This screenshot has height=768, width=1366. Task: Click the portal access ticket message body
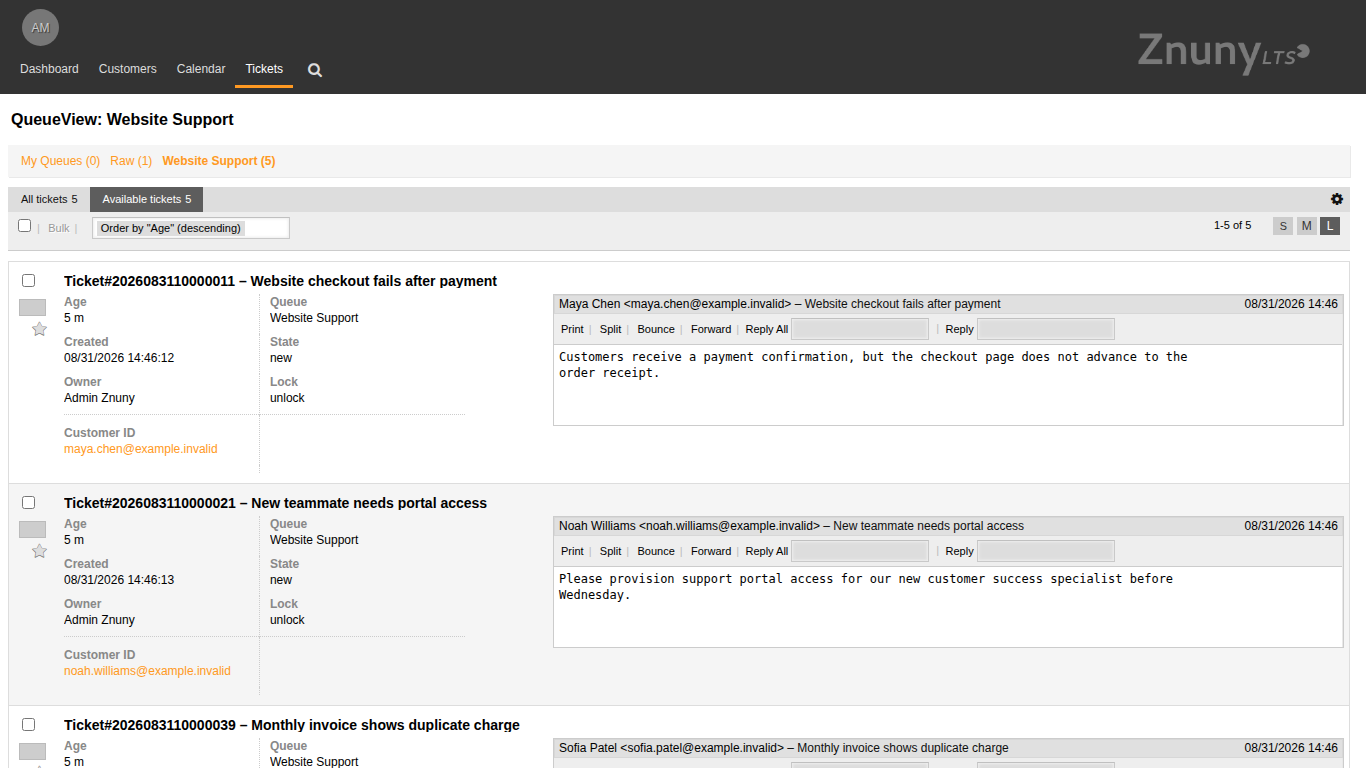pos(866,587)
